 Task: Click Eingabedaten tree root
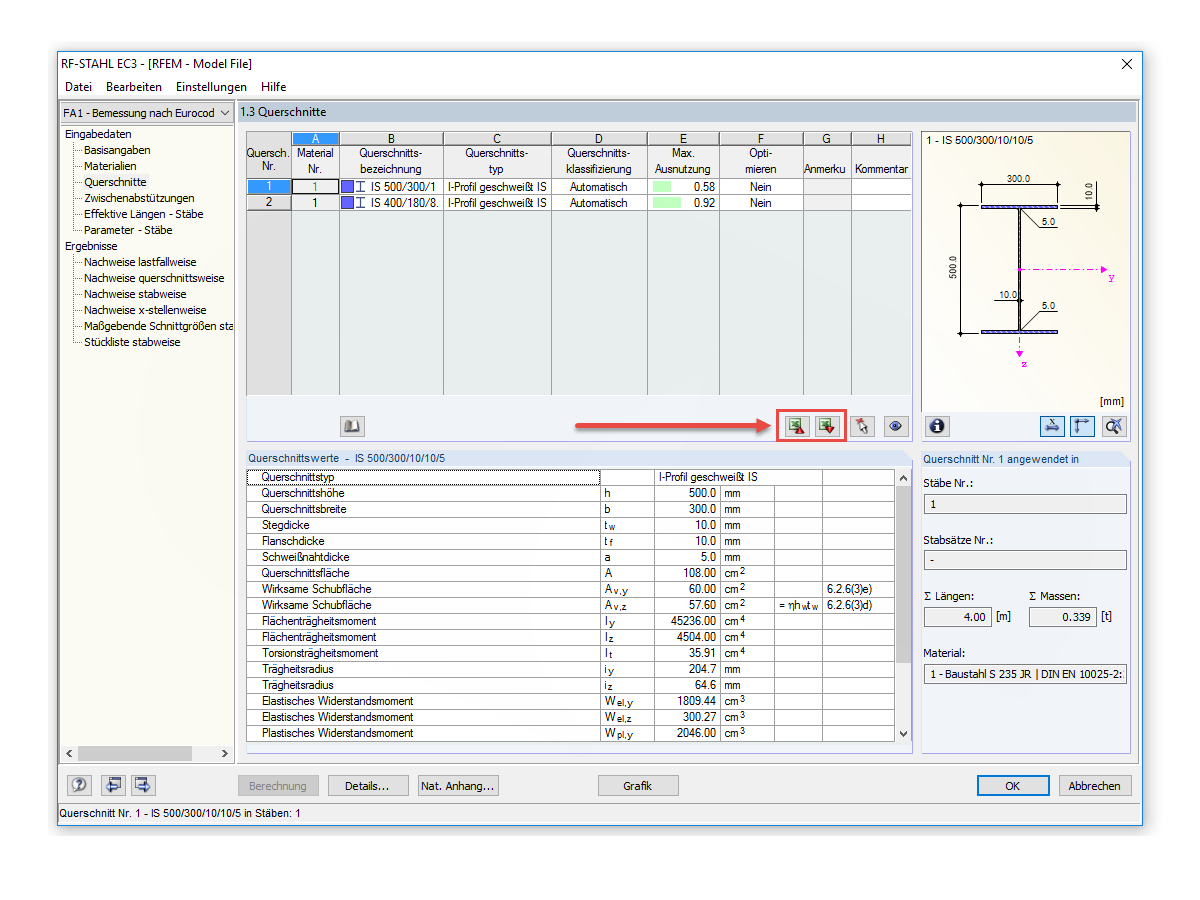click(x=98, y=134)
